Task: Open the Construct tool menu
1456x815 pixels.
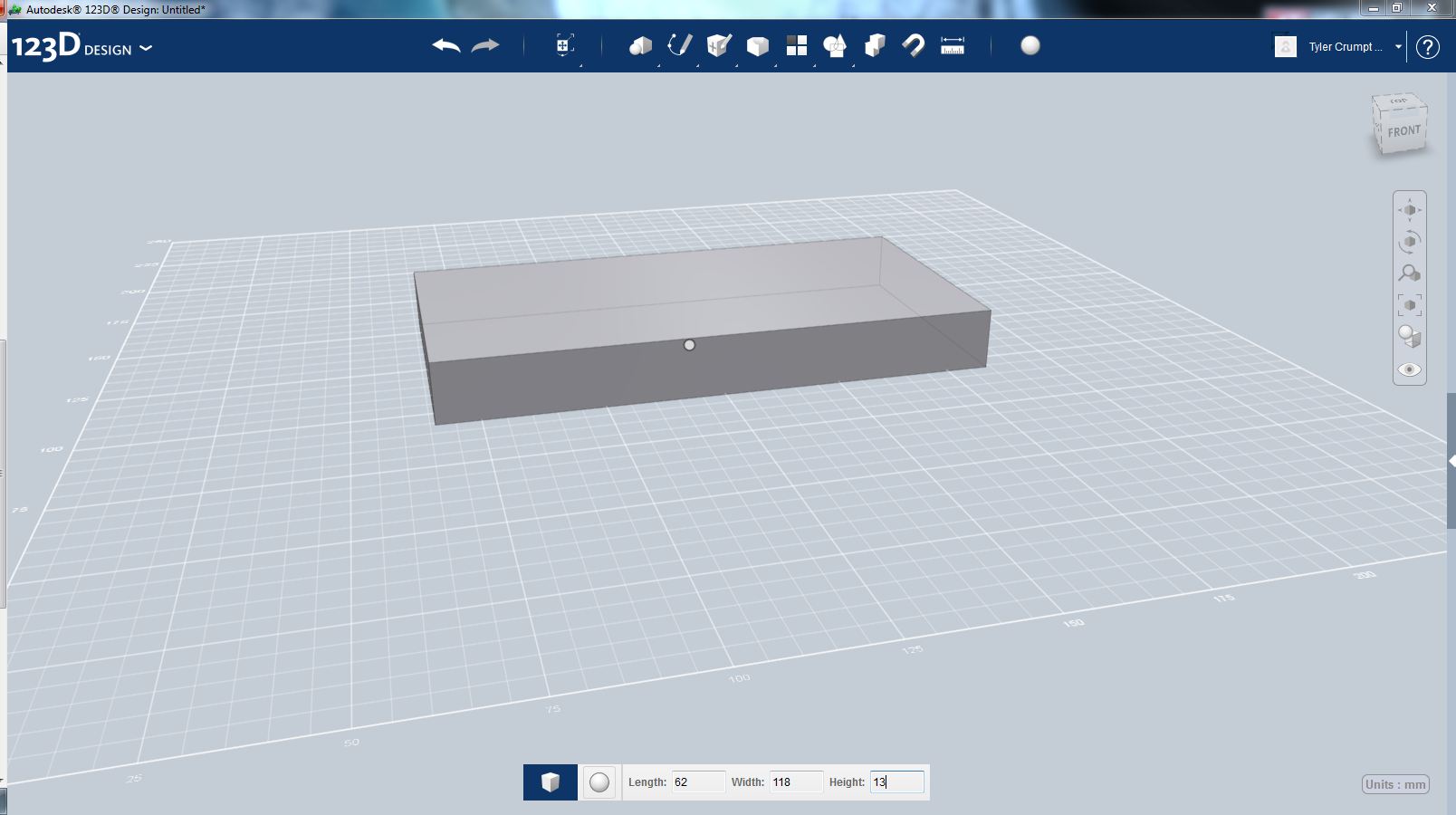Action: pyautogui.click(x=719, y=45)
